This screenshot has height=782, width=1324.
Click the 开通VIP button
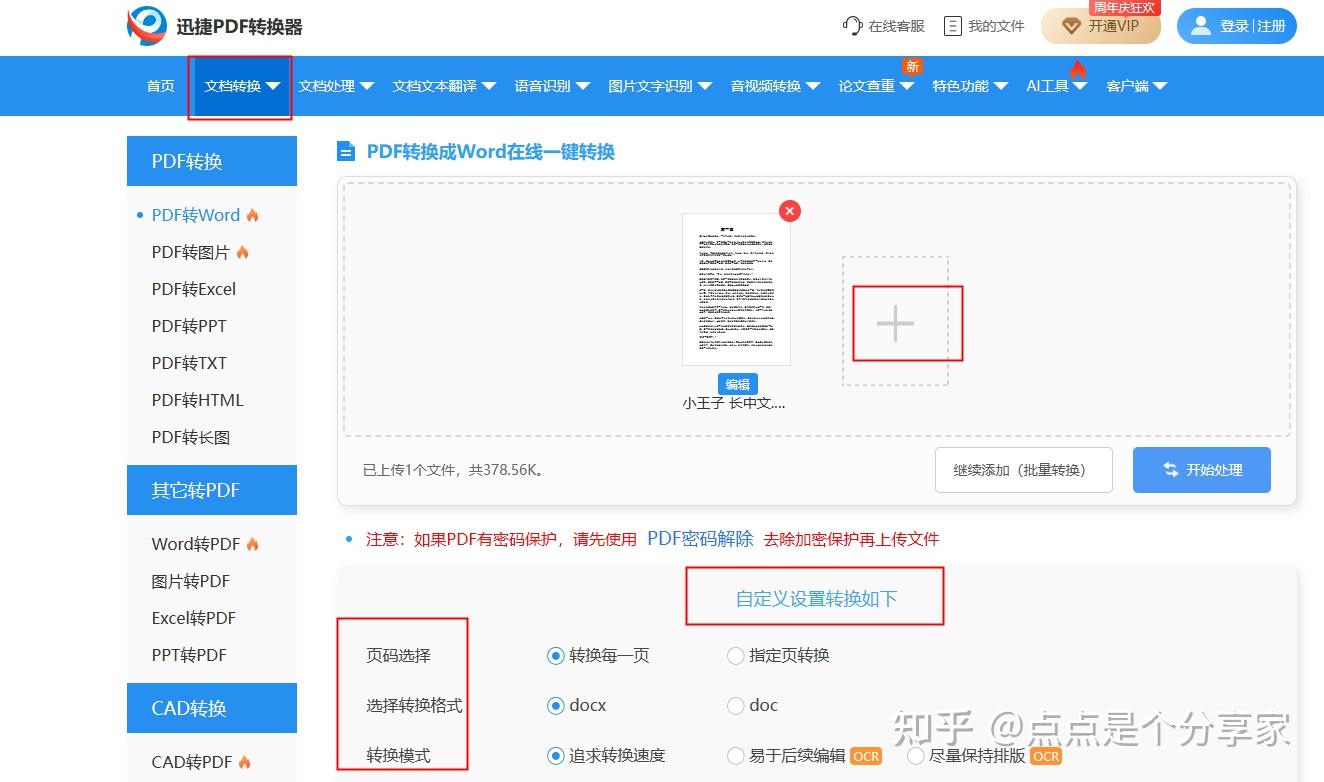[x=1101, y=26]
